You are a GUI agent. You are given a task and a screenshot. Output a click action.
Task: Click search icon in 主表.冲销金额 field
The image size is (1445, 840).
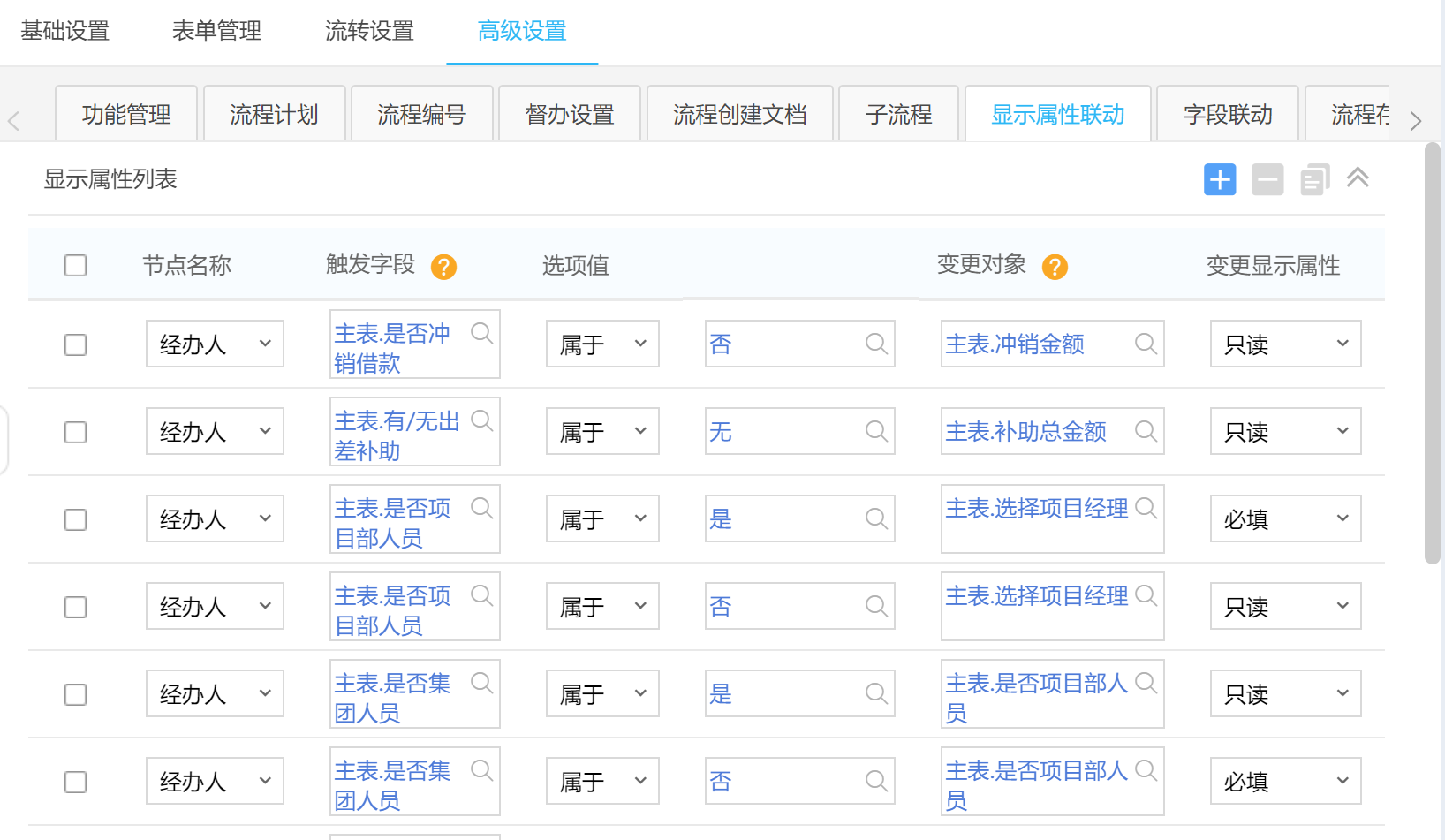[1146, 344]
